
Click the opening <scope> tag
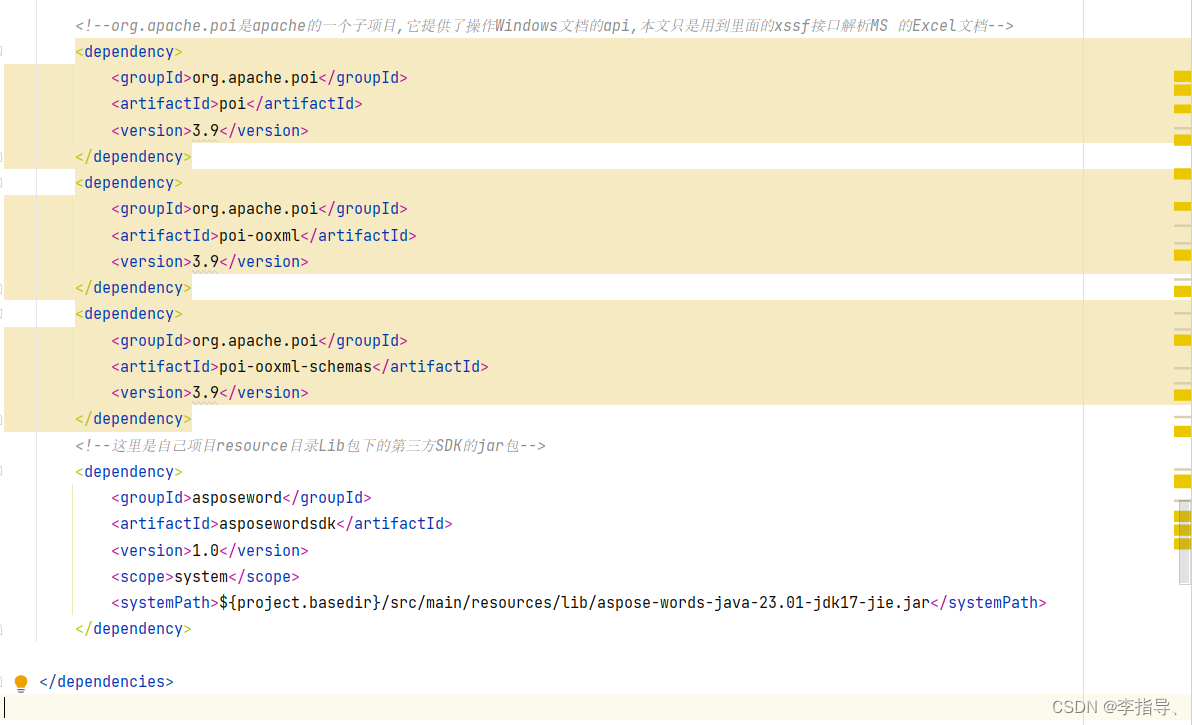point(143,577)
